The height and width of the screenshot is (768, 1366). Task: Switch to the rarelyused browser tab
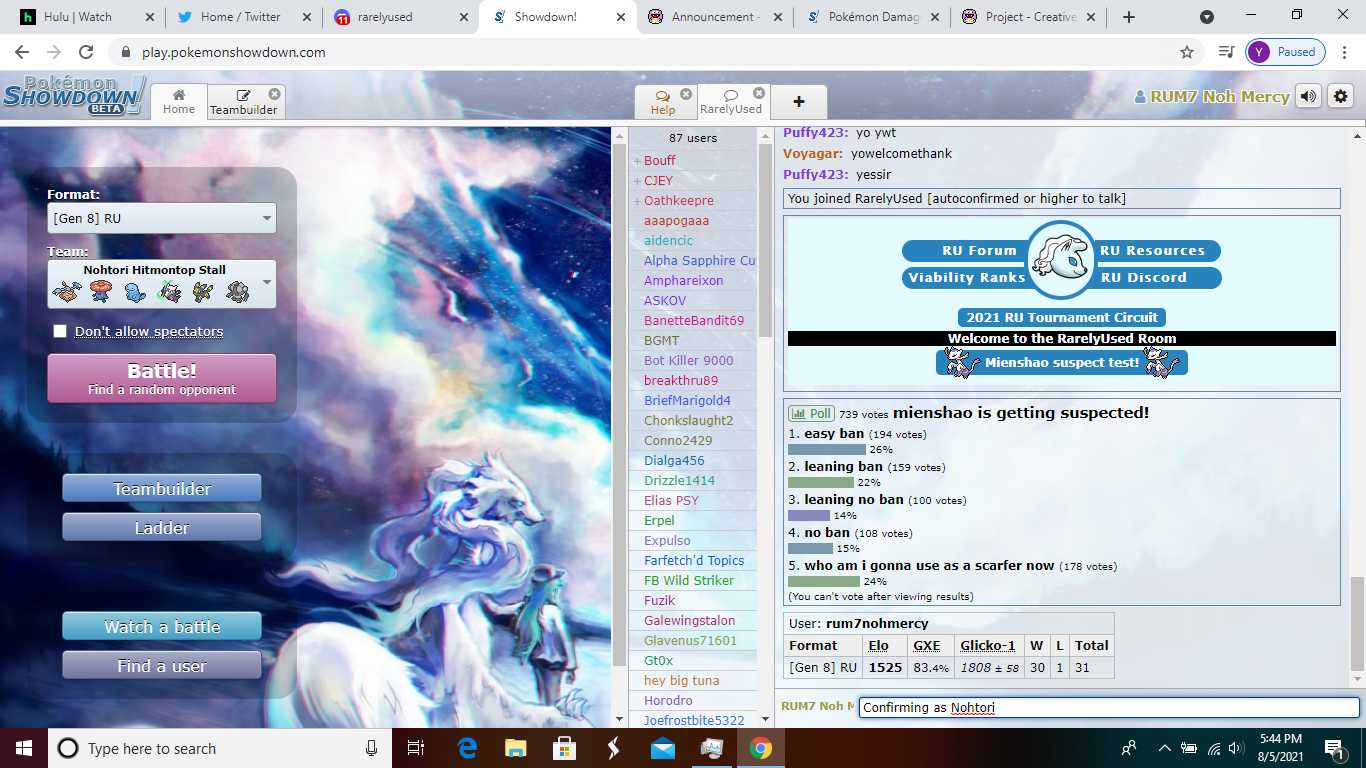401,17
